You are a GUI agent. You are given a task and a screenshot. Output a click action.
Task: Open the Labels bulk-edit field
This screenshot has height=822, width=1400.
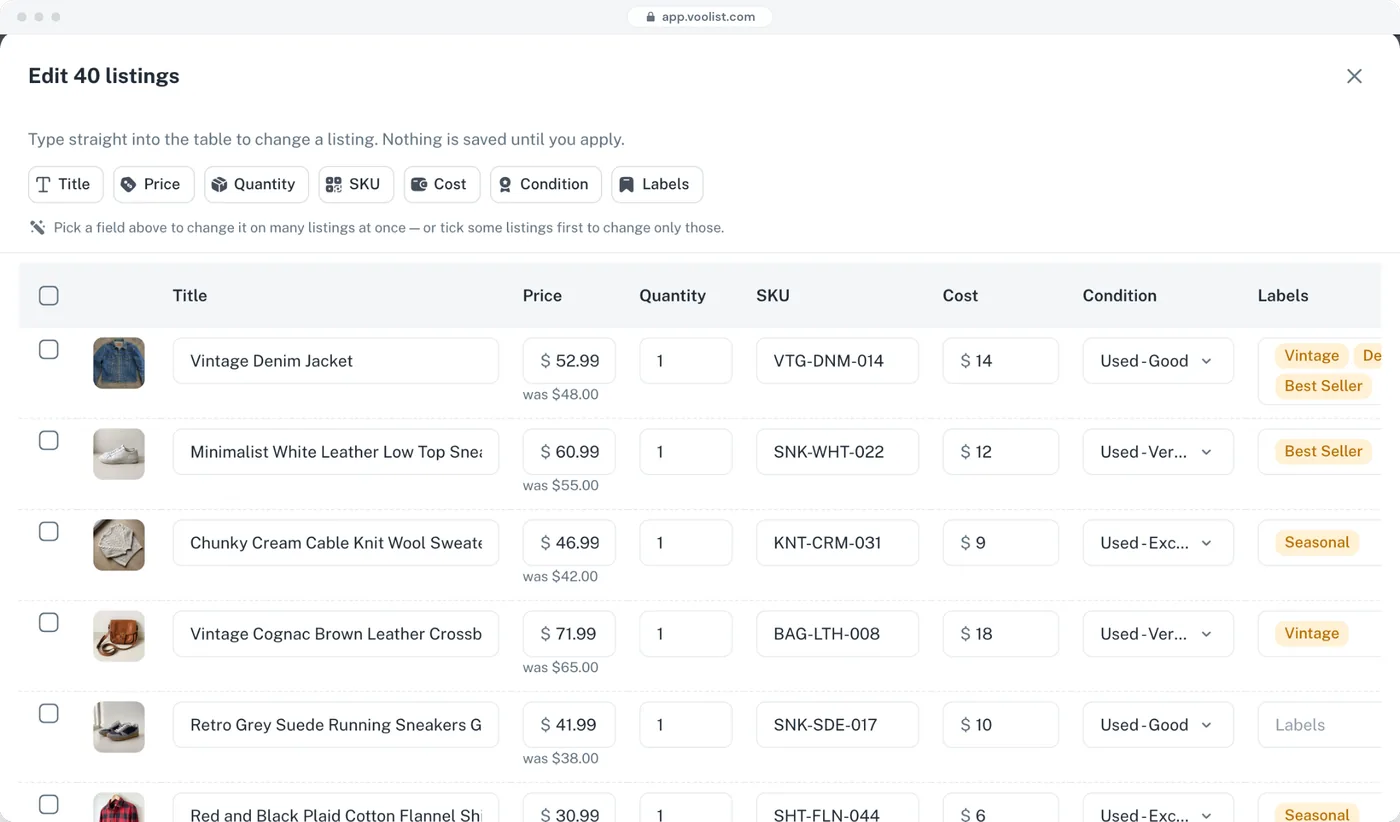click(657, 184)
